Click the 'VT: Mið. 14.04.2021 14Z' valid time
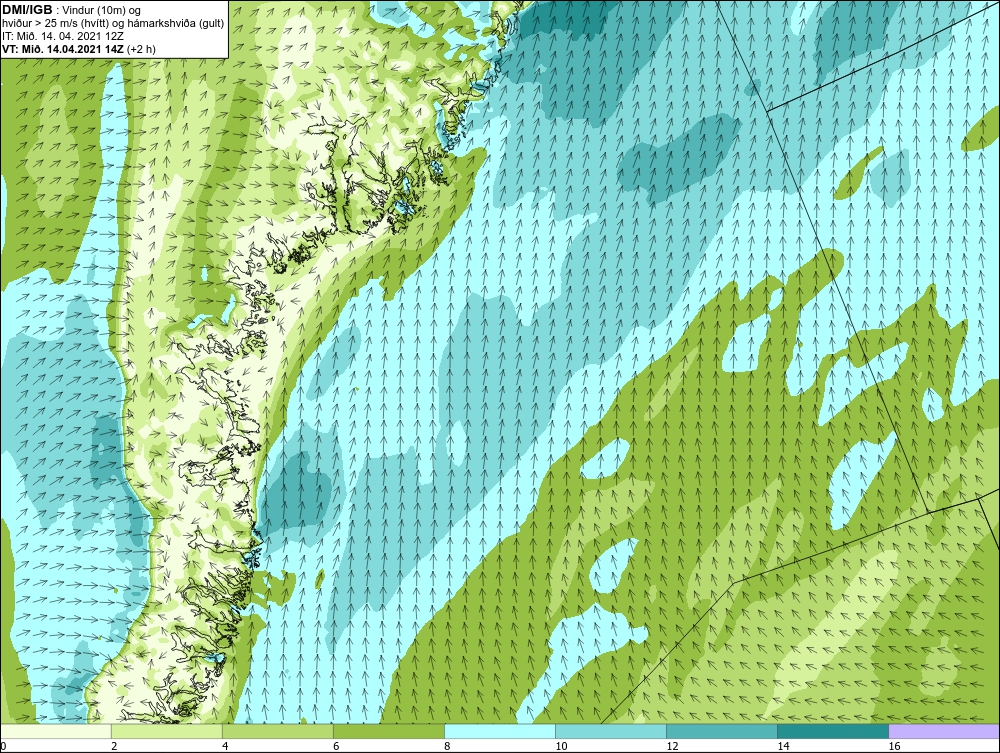1000x753 pixels. pyautogui.click(x=63, y=48)
